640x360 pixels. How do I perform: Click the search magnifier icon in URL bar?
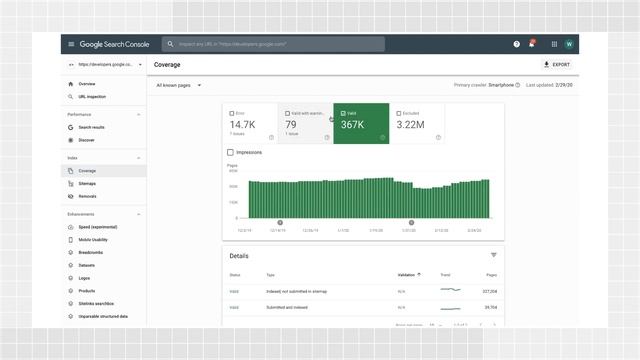[170, 44]
